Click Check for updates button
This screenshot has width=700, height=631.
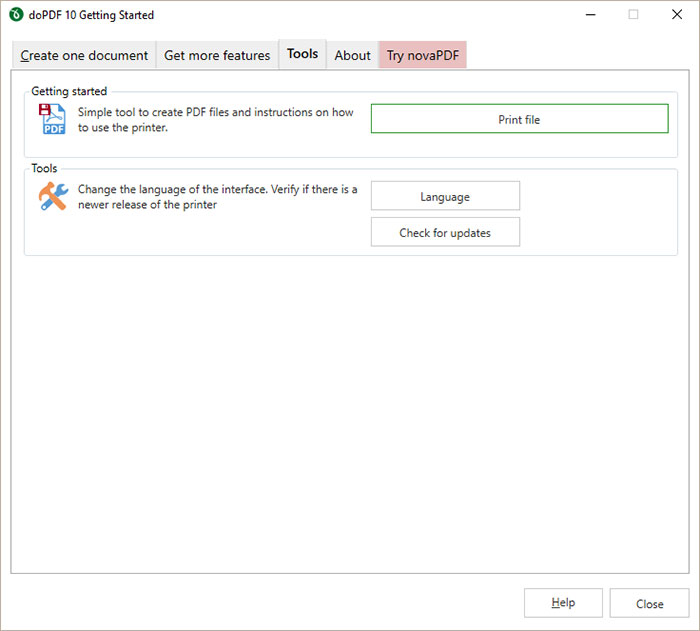click(x=445, y=232)
